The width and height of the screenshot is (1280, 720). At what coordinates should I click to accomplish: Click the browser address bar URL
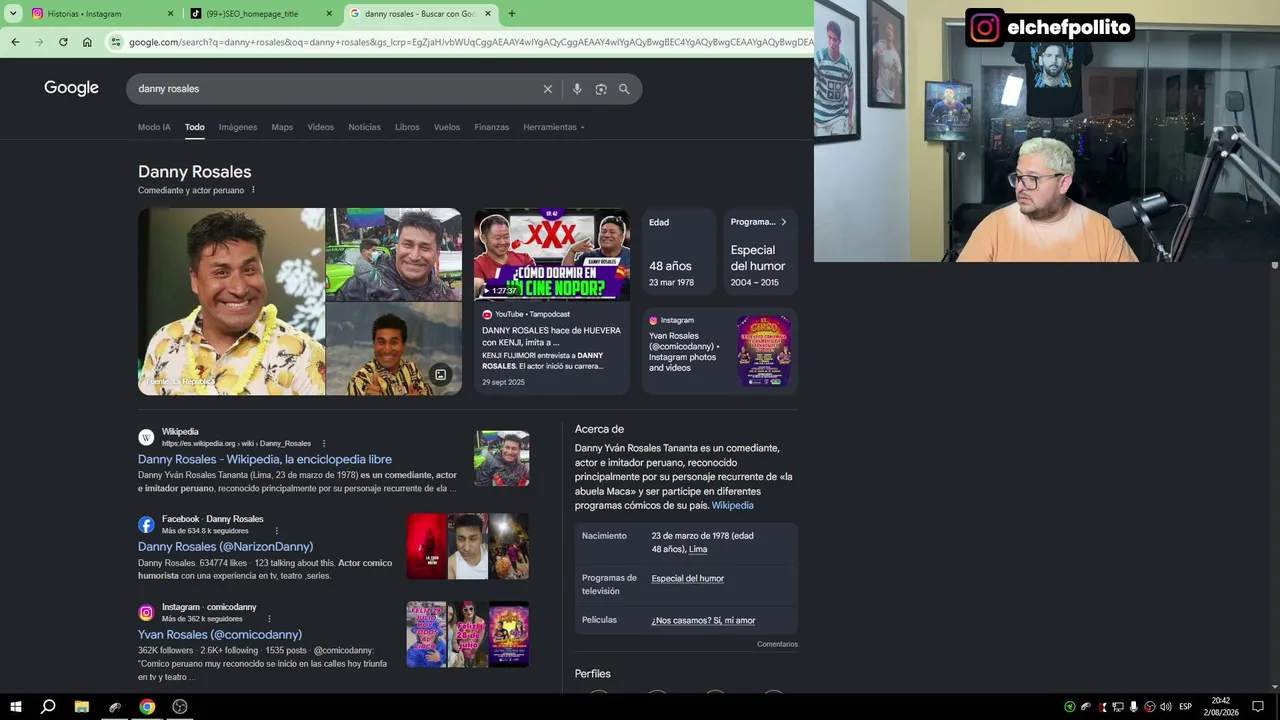coord(470,42)
